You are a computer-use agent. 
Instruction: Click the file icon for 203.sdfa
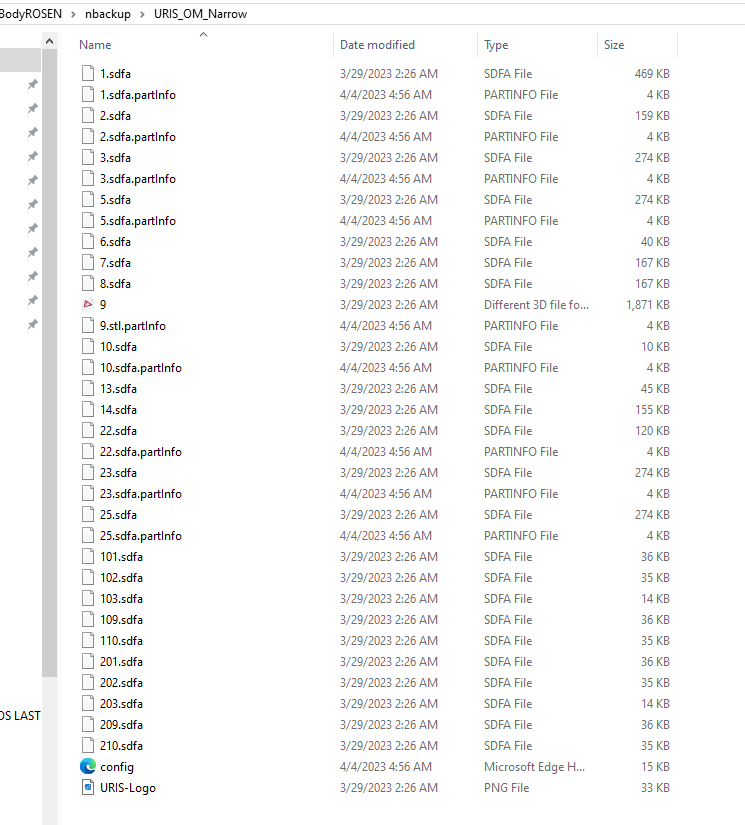(x=88, y=703)
